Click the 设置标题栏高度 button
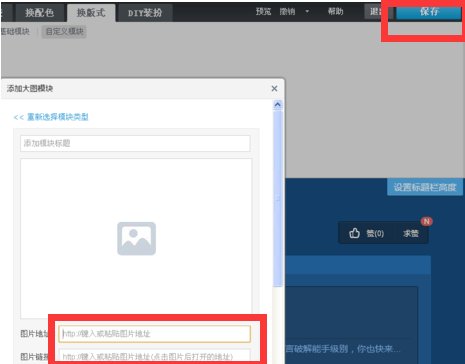This screenshot has width=465, height=364. 425,187
